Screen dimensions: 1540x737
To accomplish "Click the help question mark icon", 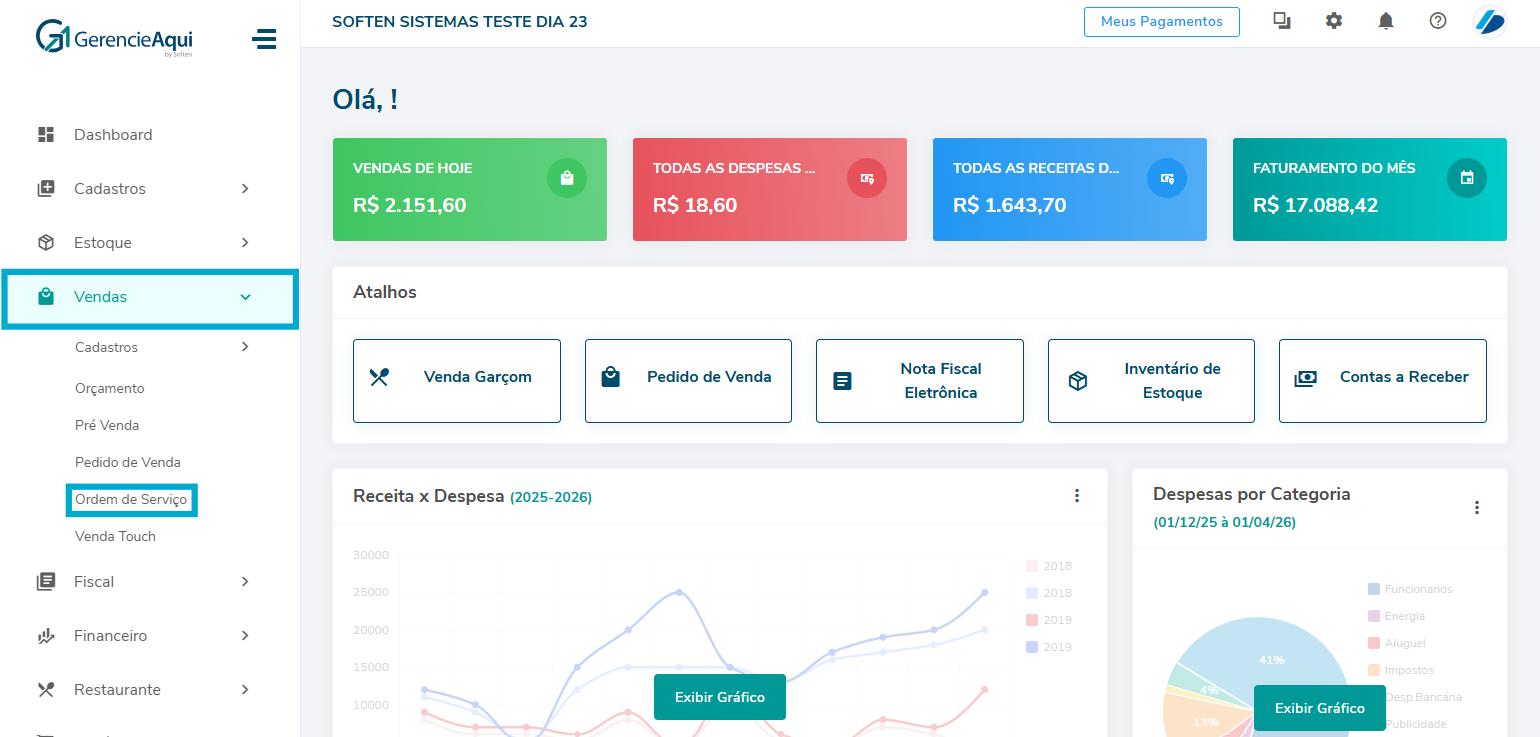I will click(x=1437, y=21).
